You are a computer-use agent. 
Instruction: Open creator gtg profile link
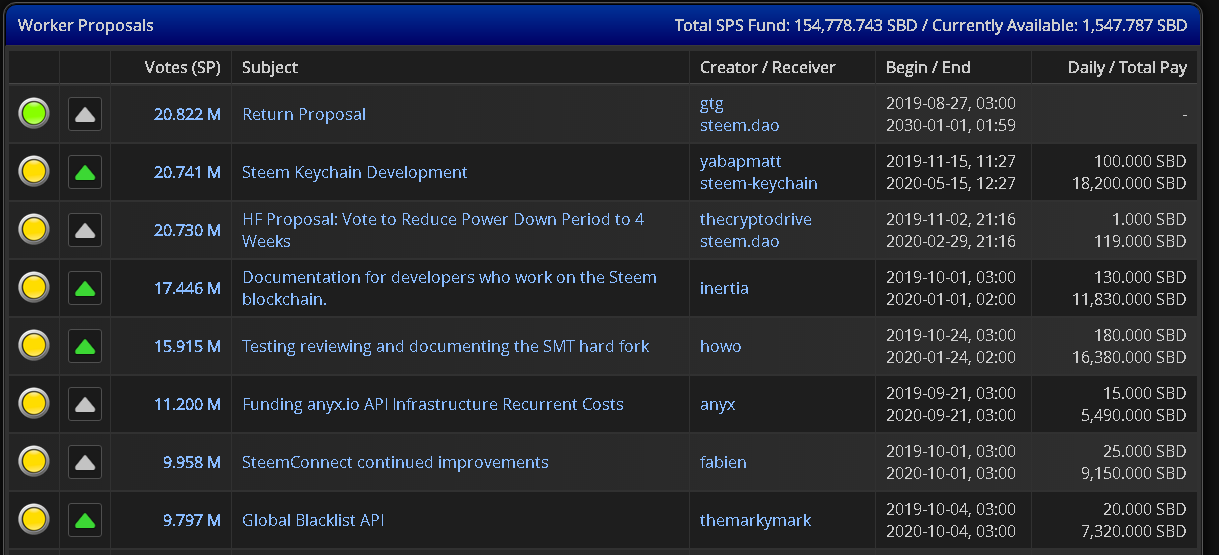click(712, 103)
